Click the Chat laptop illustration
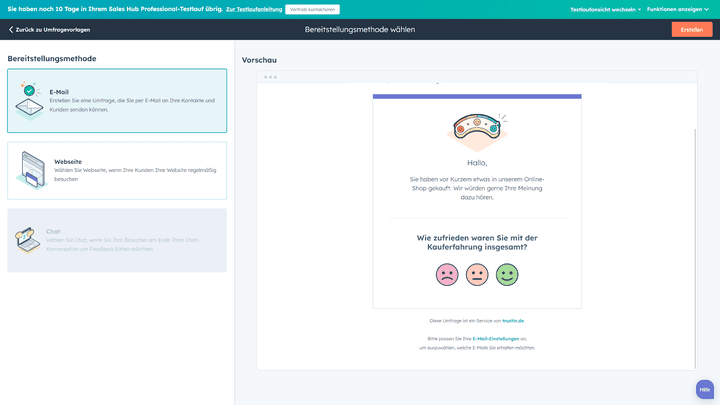This screenshot has height=405, width=720. click(28, 240)
